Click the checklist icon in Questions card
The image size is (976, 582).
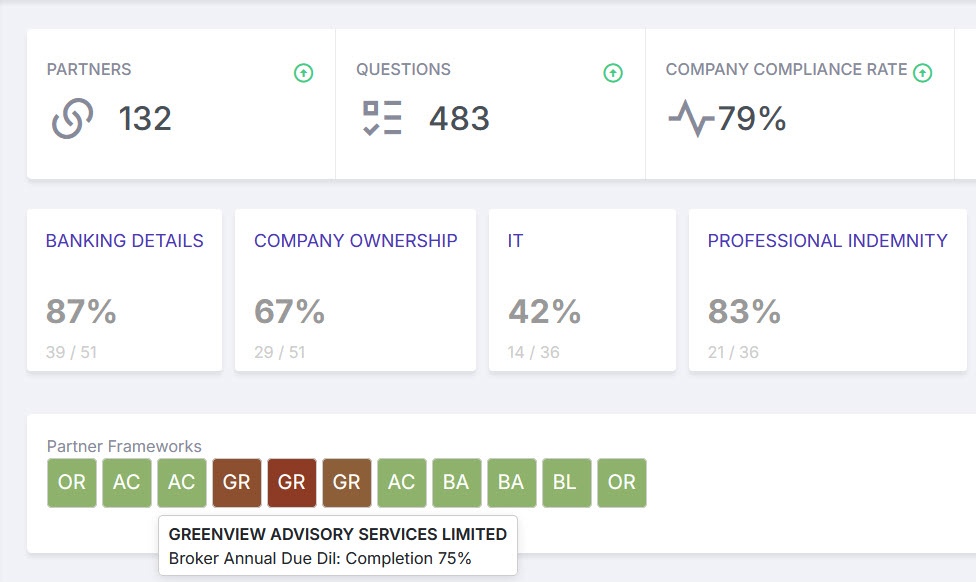point(382,119)
